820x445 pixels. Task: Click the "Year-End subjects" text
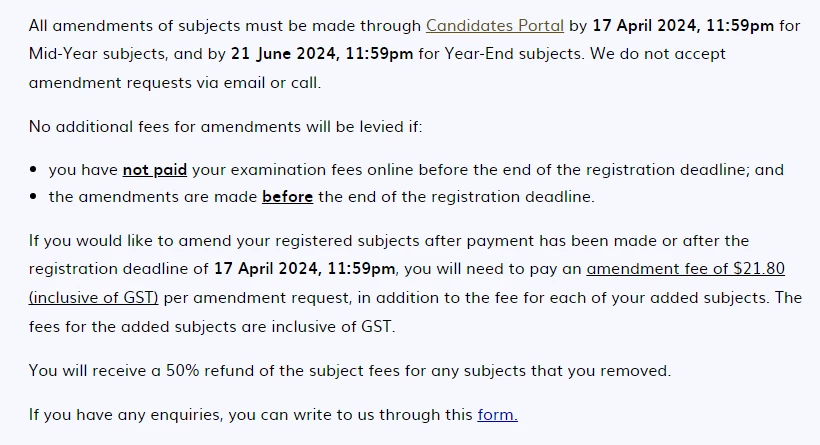click(514, 54)
